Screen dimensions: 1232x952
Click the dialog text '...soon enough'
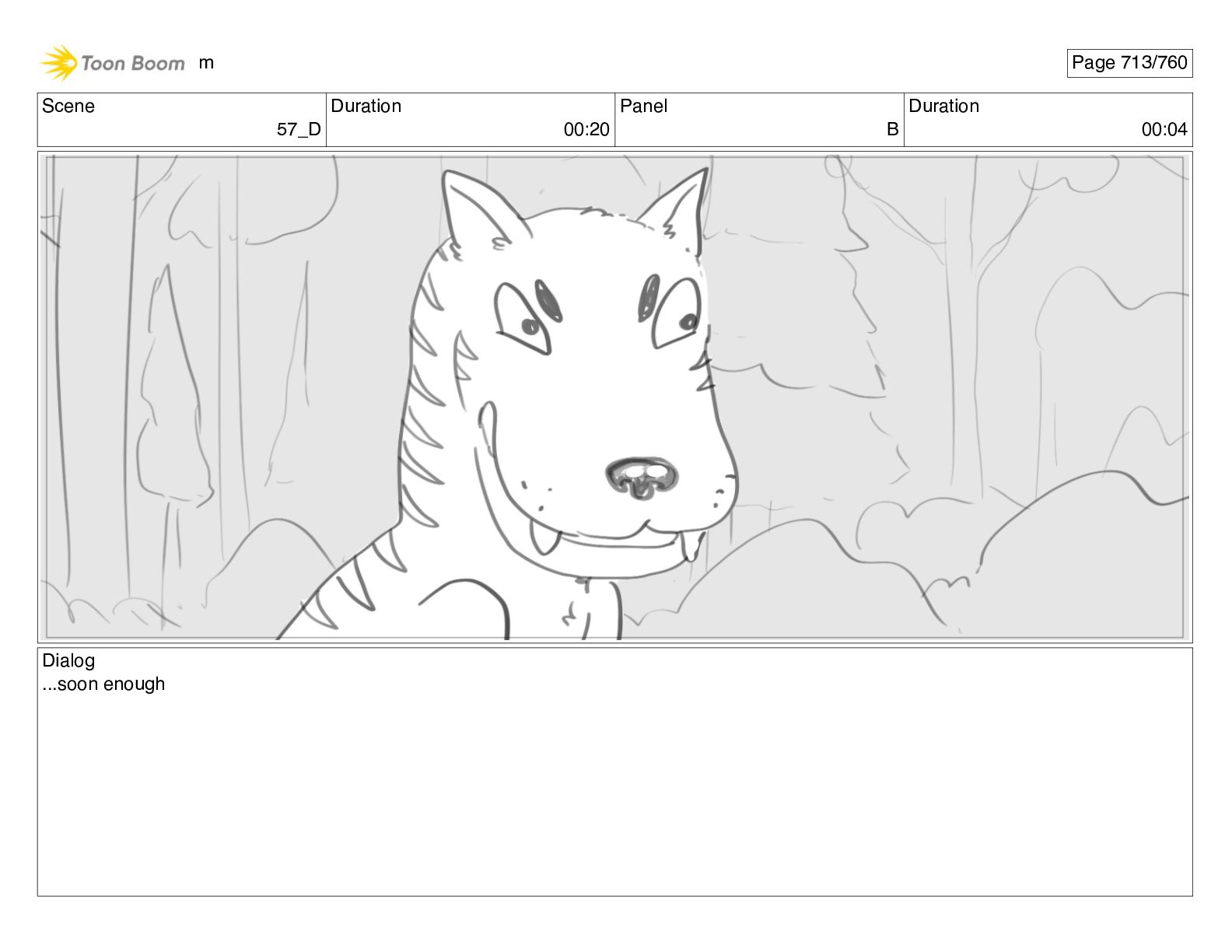click(103, 684)
